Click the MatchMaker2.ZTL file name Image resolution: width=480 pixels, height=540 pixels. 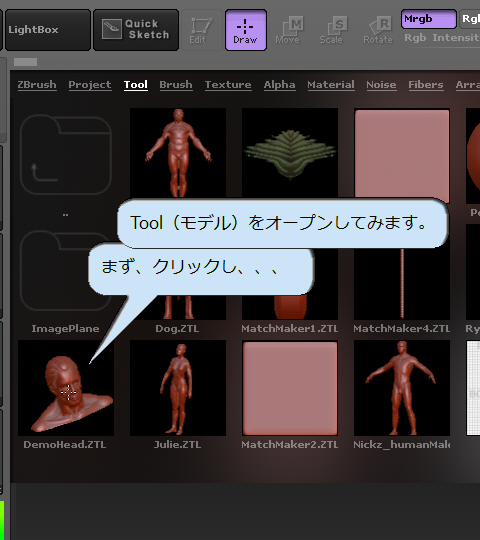(290, 445)
